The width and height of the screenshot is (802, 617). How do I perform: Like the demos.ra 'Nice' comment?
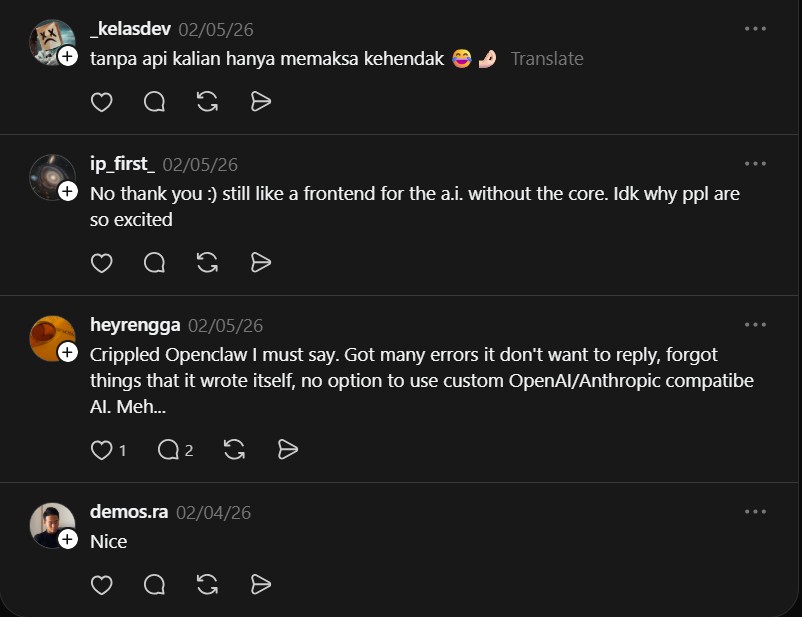pyautogui.click(x=102, y=584)
